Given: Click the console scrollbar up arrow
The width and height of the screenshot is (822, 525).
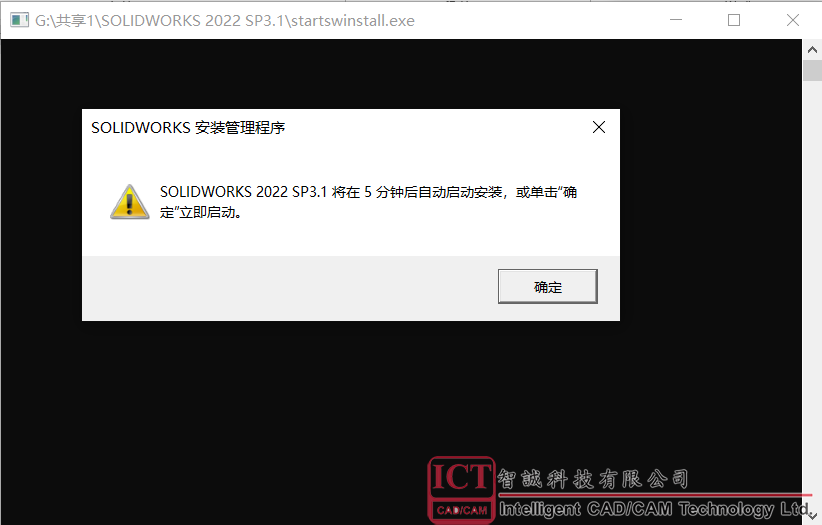Looking at the screenshot, I should point(812,50).
